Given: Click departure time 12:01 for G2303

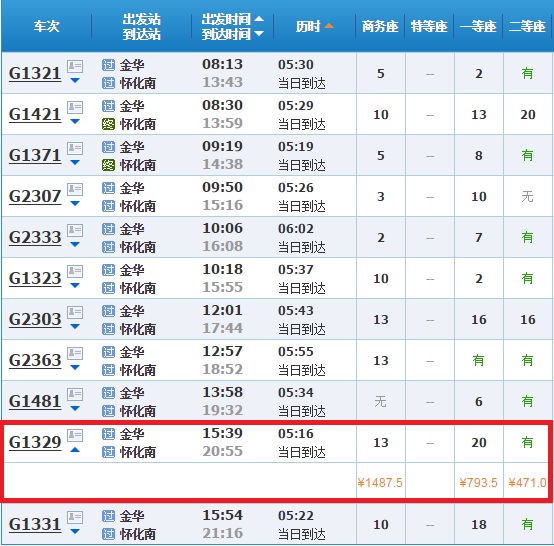Looking at the screenshot, I should [222, 310].
